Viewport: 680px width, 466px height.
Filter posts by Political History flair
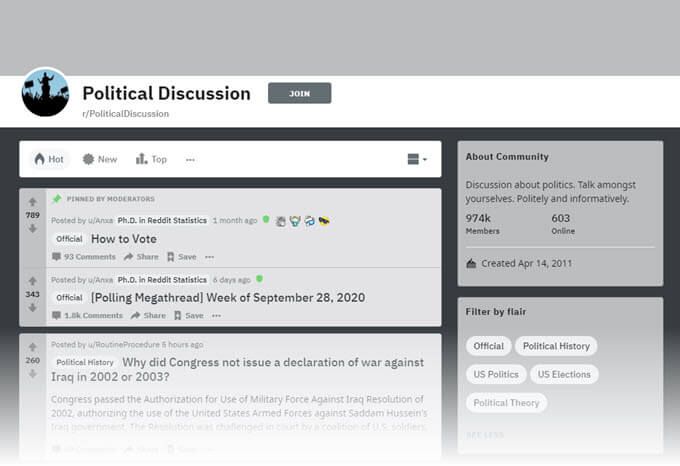pyautogui.click(x=556, y=346)
